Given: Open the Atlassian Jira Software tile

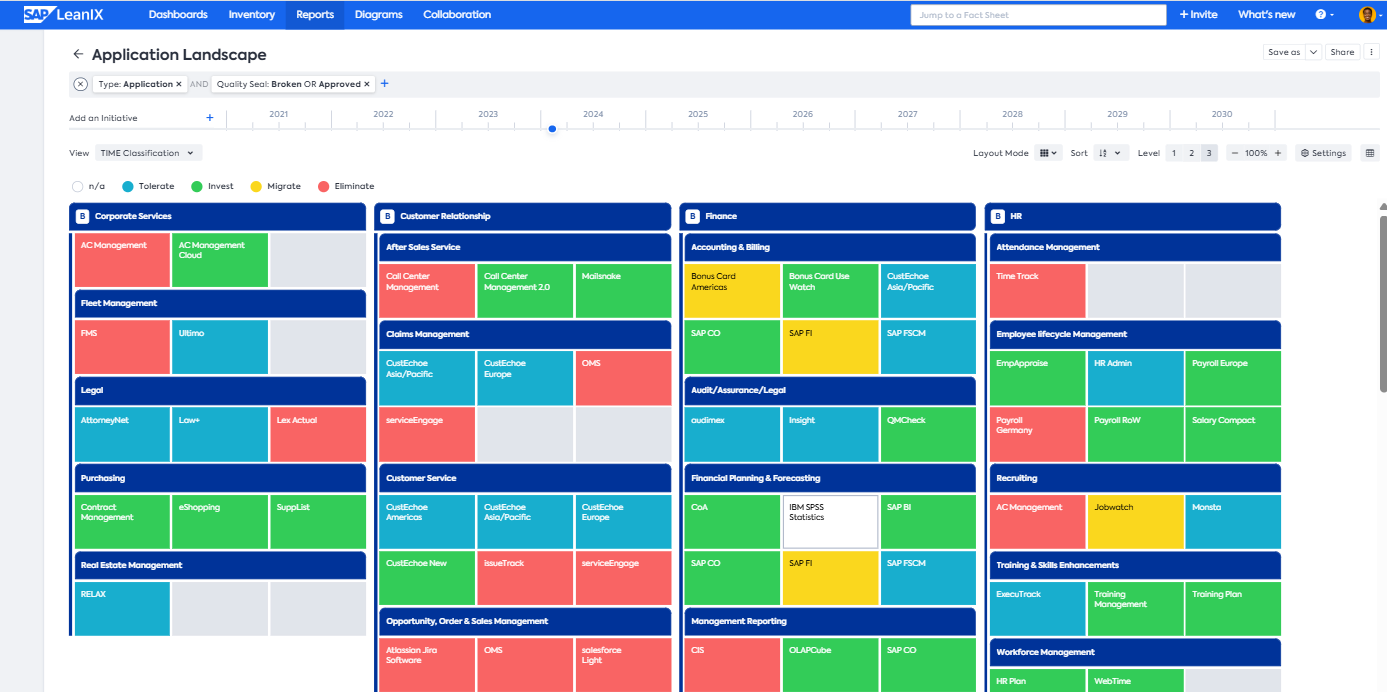Looking at the screenshot, I should (x=427, y=665).
